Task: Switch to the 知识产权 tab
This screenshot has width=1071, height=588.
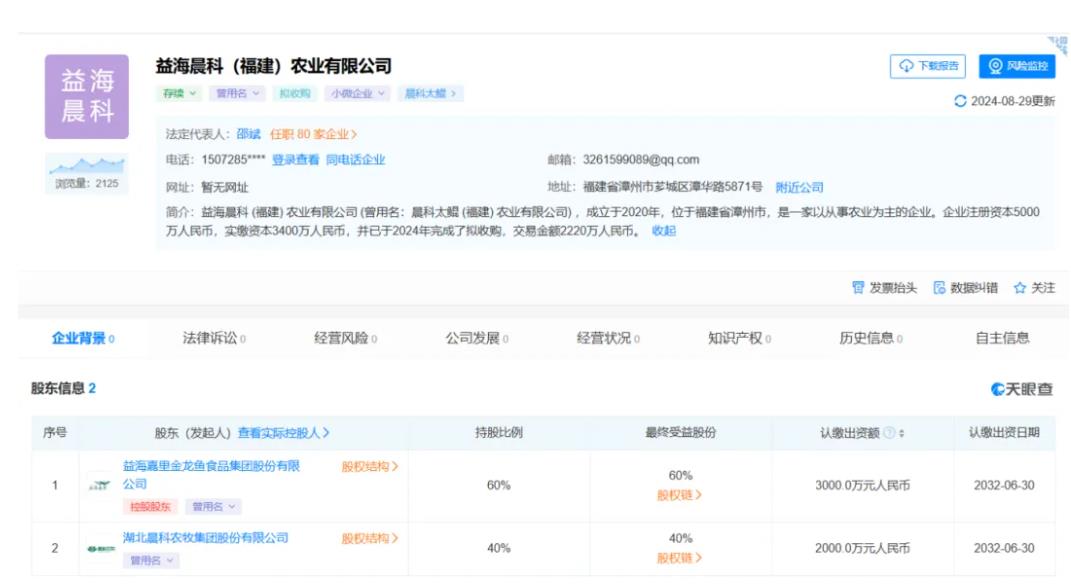Action: (739, 338)
